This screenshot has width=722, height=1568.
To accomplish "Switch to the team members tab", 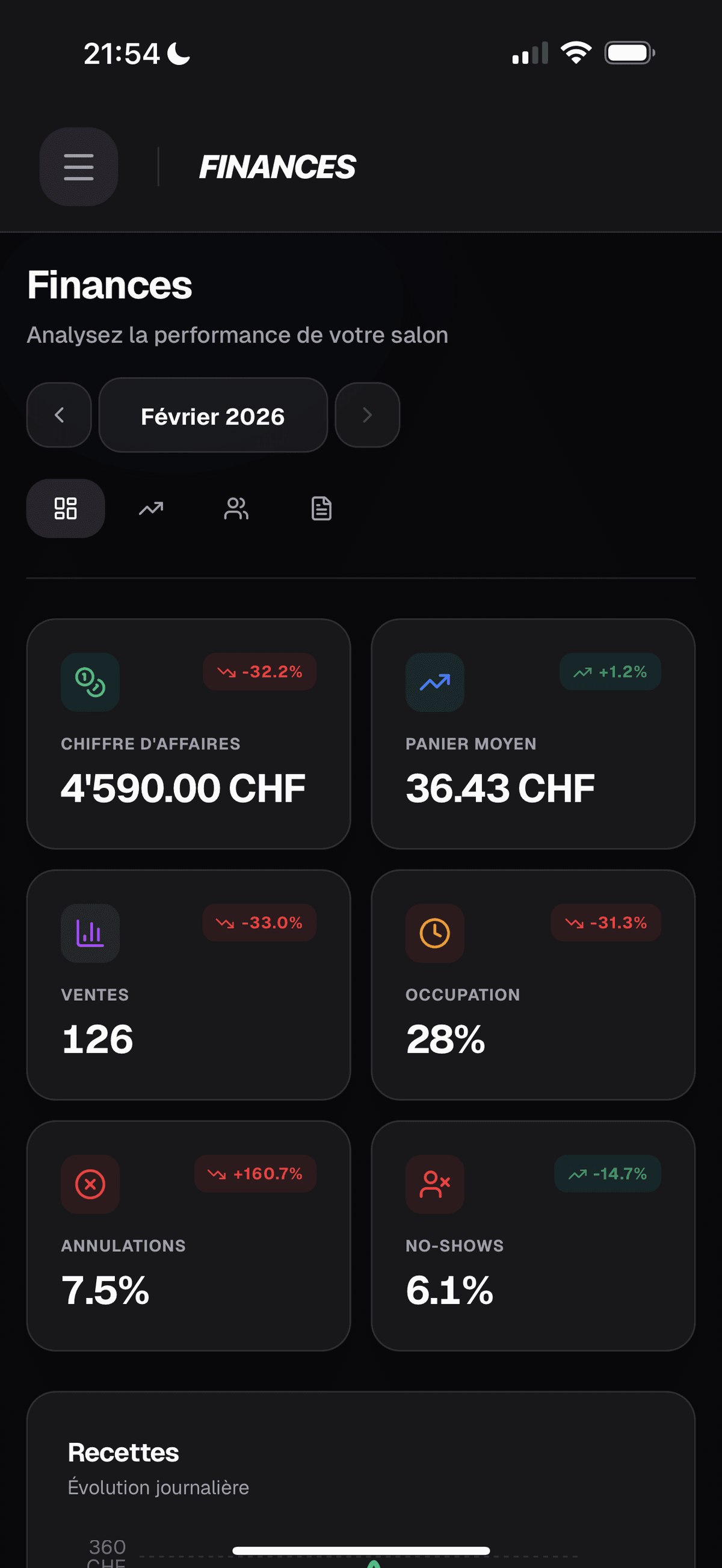I will click(x=236, y=508).
